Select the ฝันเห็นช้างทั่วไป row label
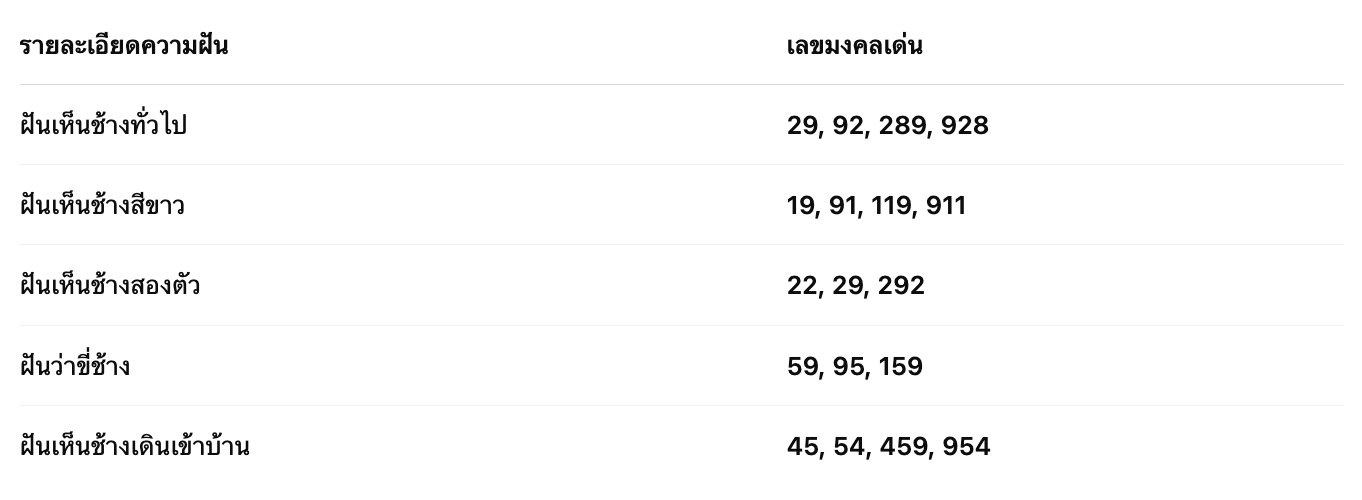Screen dimensions: 1362x500 [103, 126]
